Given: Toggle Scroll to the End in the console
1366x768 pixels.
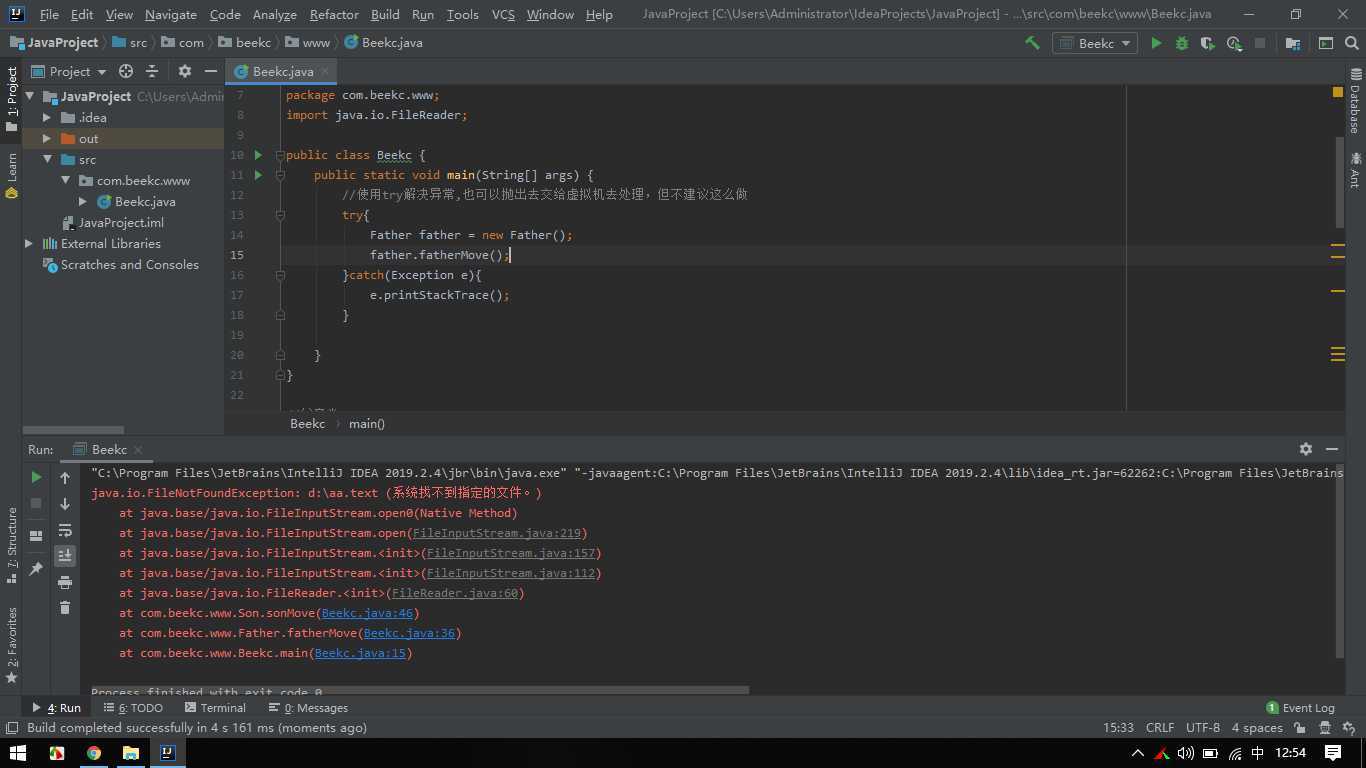Looking at the screenshot, I should point(65,556).
